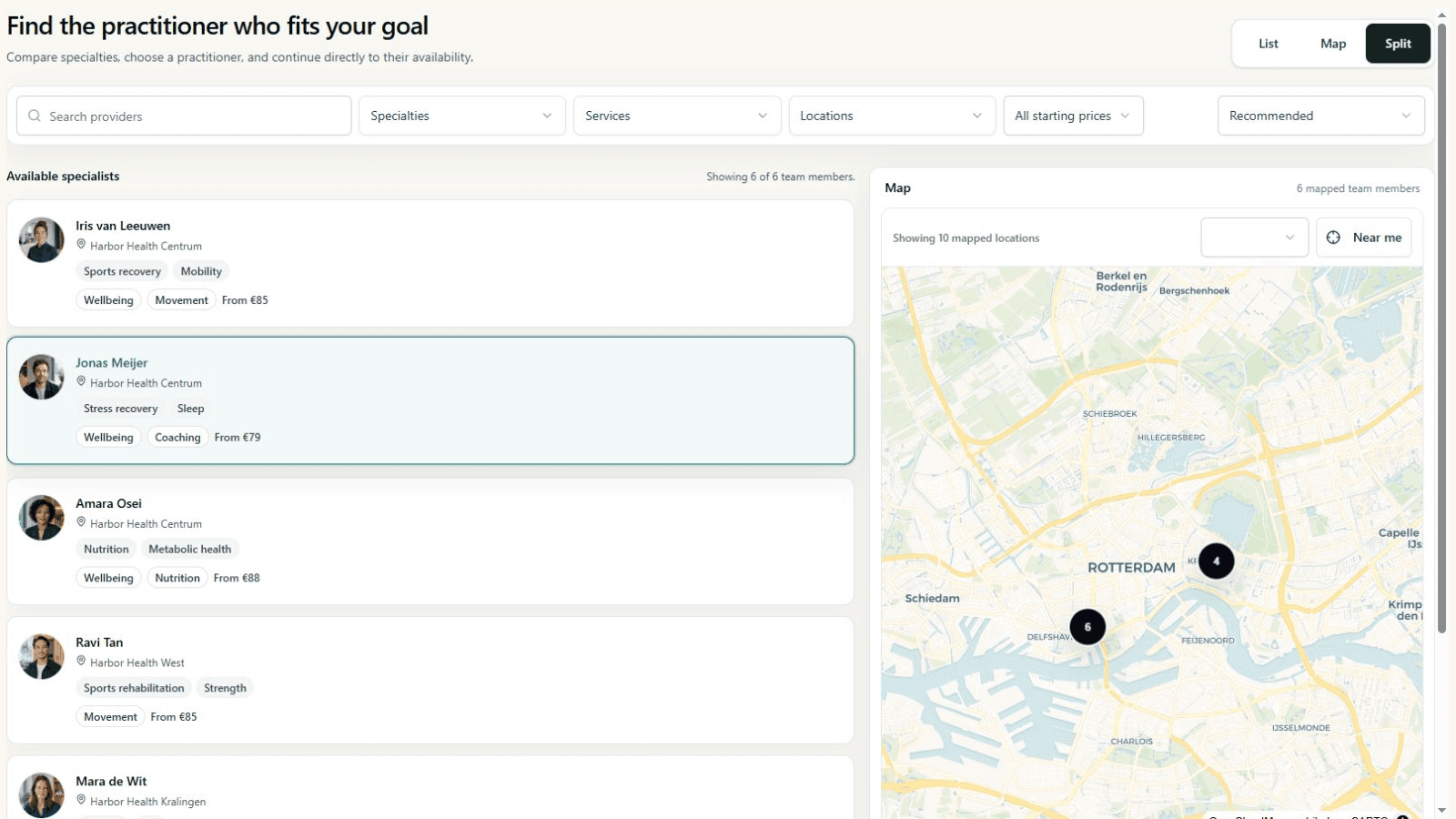This screenshot has height=819, width=1456.
Task: Click location pin icon under Iris van Leeuwen
Action: coord(81,245)
